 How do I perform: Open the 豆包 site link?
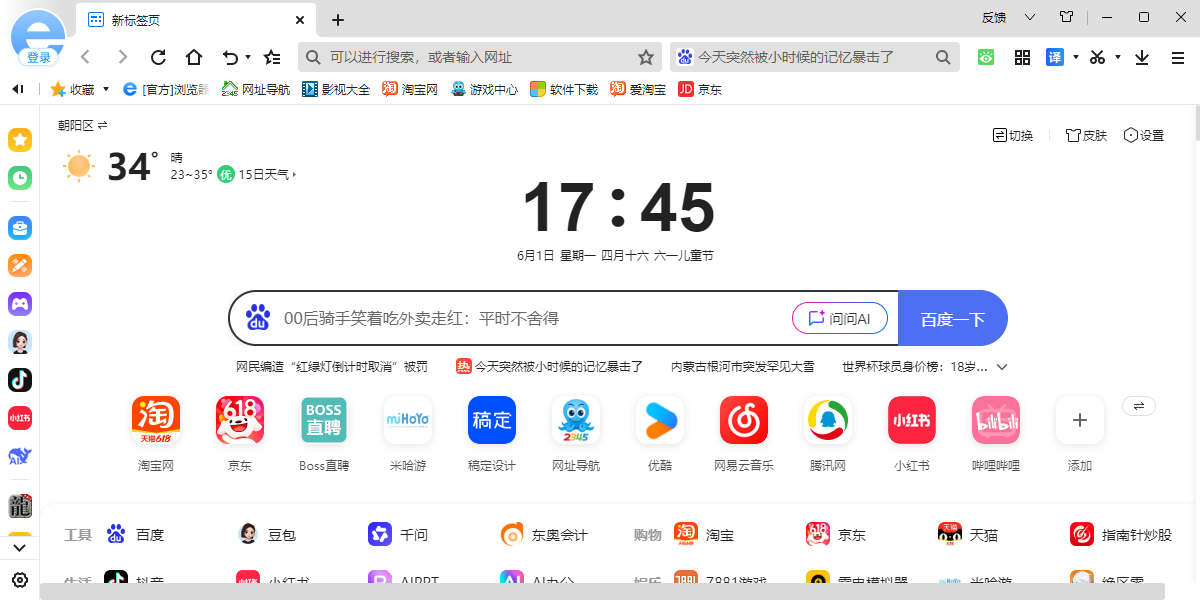(x=267, y=535)
